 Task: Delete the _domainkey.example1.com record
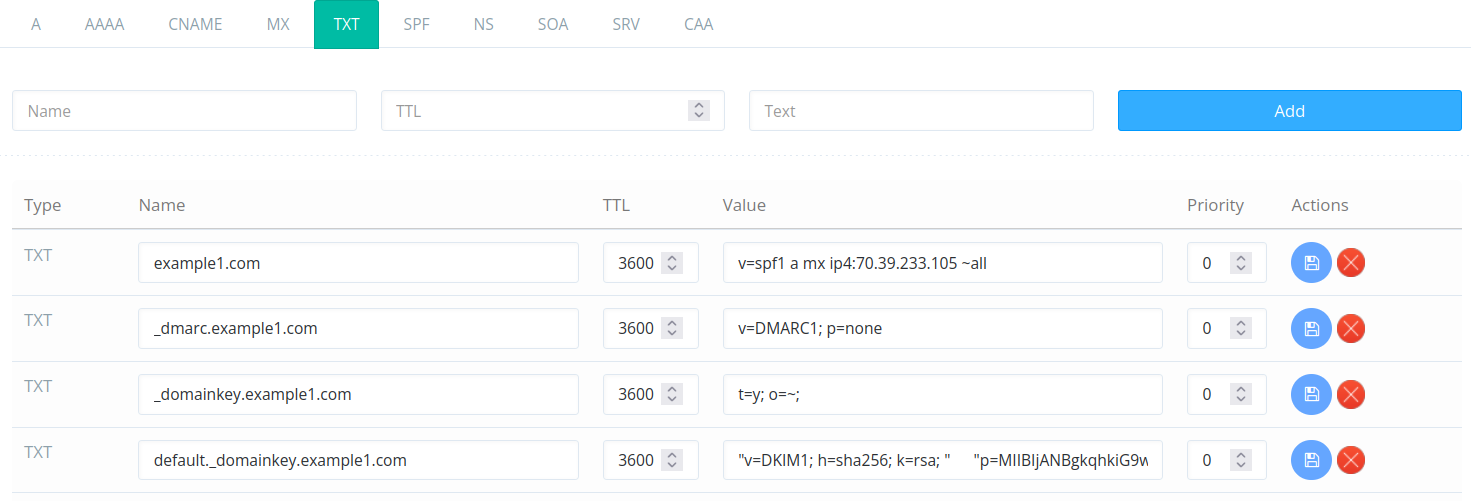[x=1351, y=395]
